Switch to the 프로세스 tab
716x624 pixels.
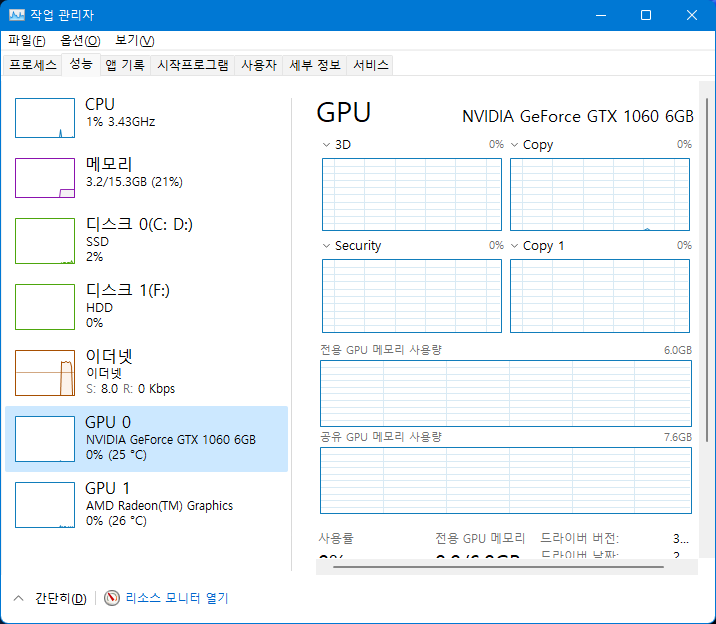click(x=32, y=65)
